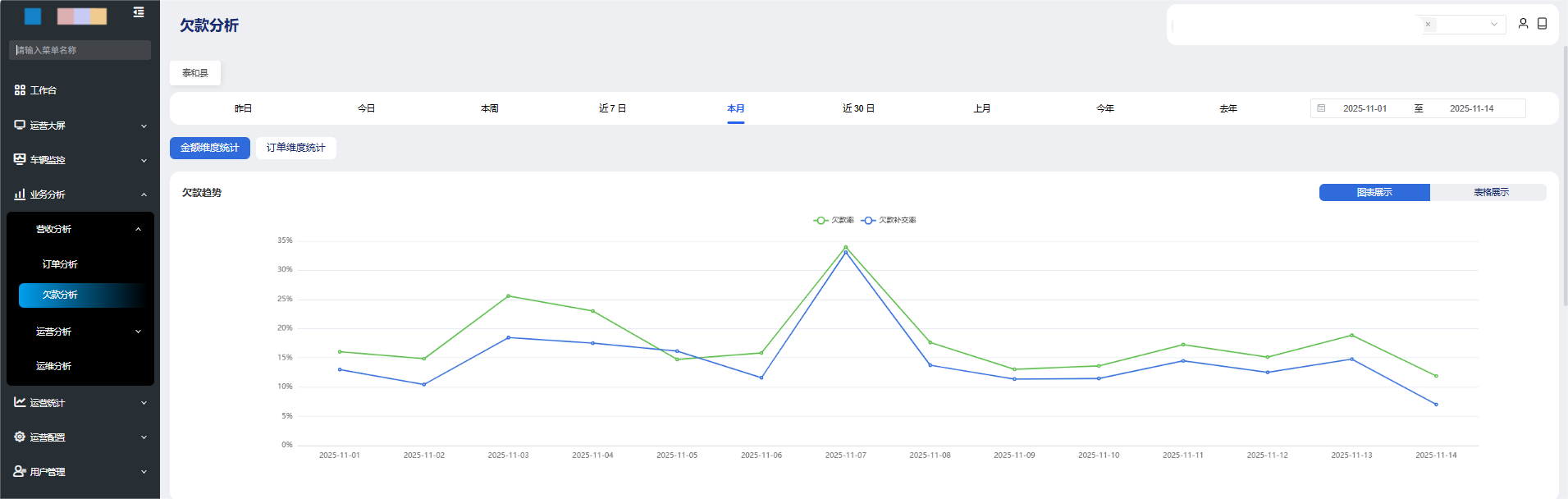Screen dimensions: 1568x499
Task: Open 订单分析 in the sidebar
Action: 60,264
